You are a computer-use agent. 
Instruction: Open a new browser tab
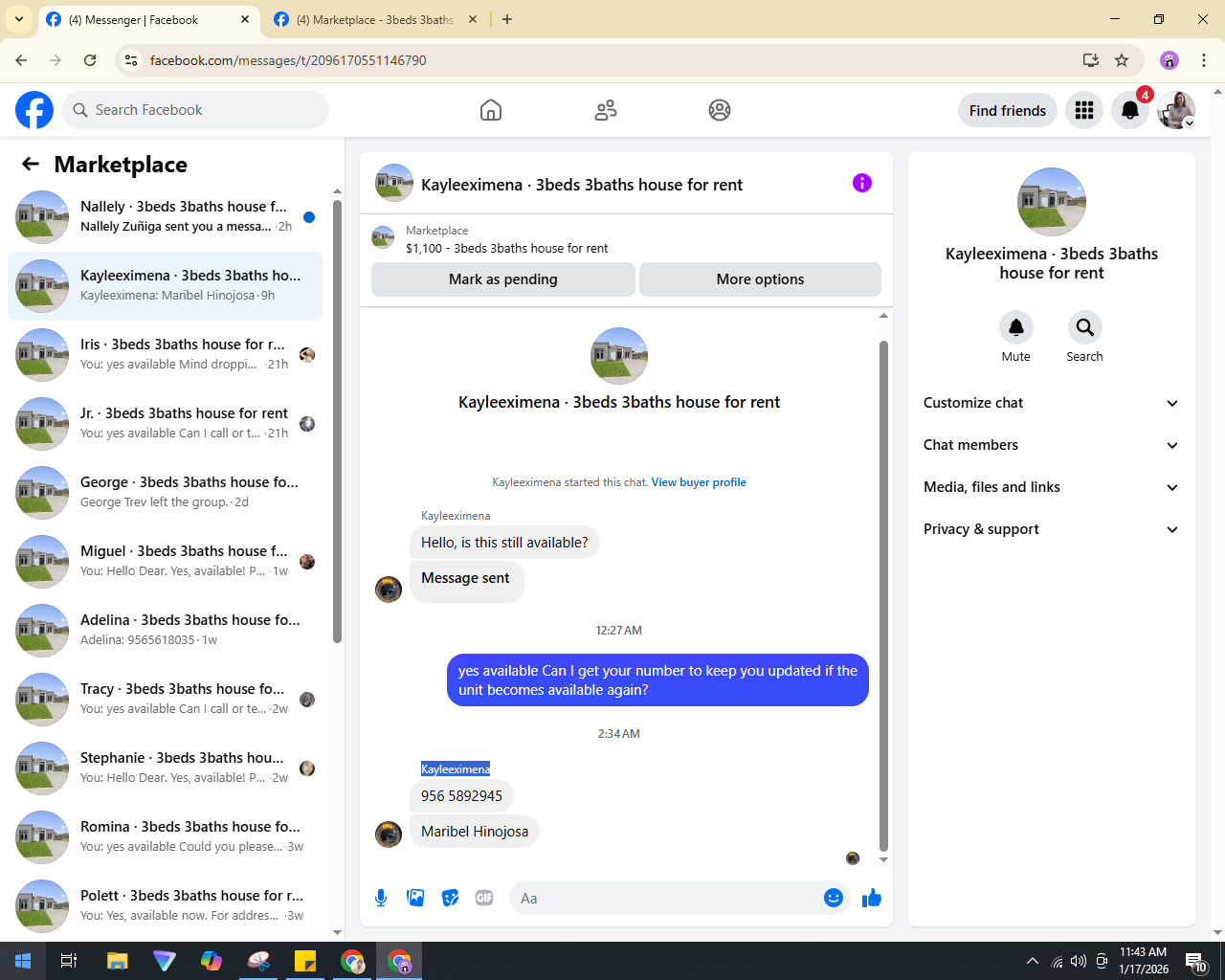tap(507, 19)
